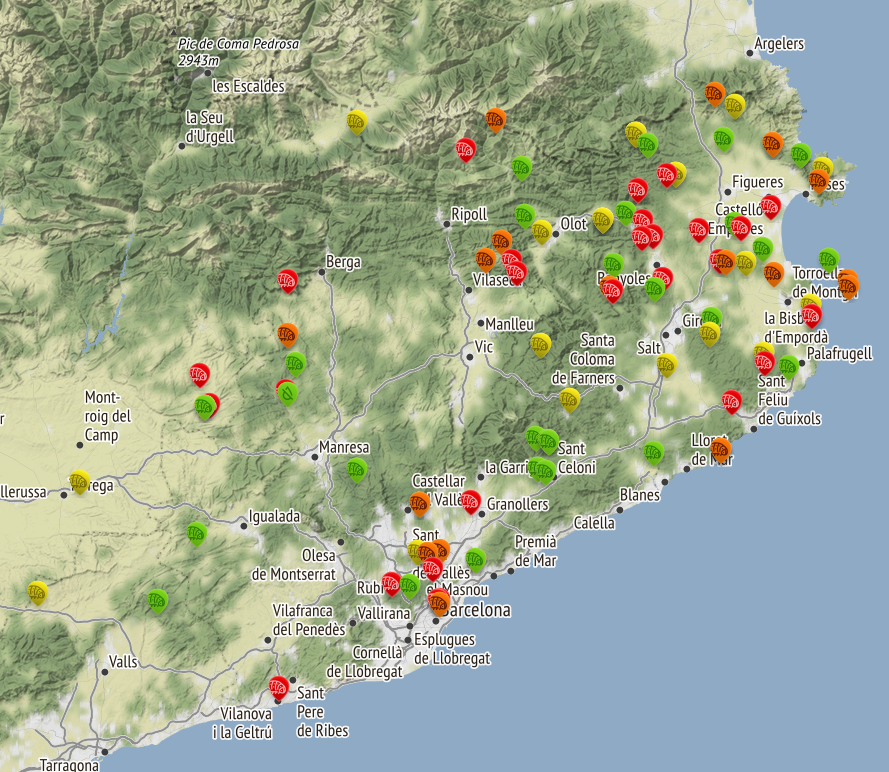Select the green marker above Torroella de Montgrí
This screenshot has width=889, height=772.
click(828, 258)
